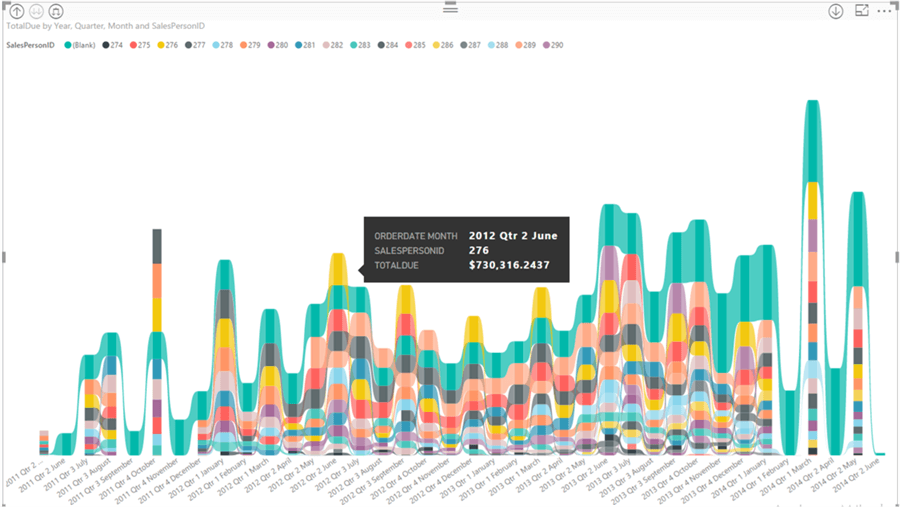Click the yellow 276 segment at the 2012 Qtr 2 June peak
This screenshot has height=507, width=900.
pyautogui.click(x=338, y=269)
